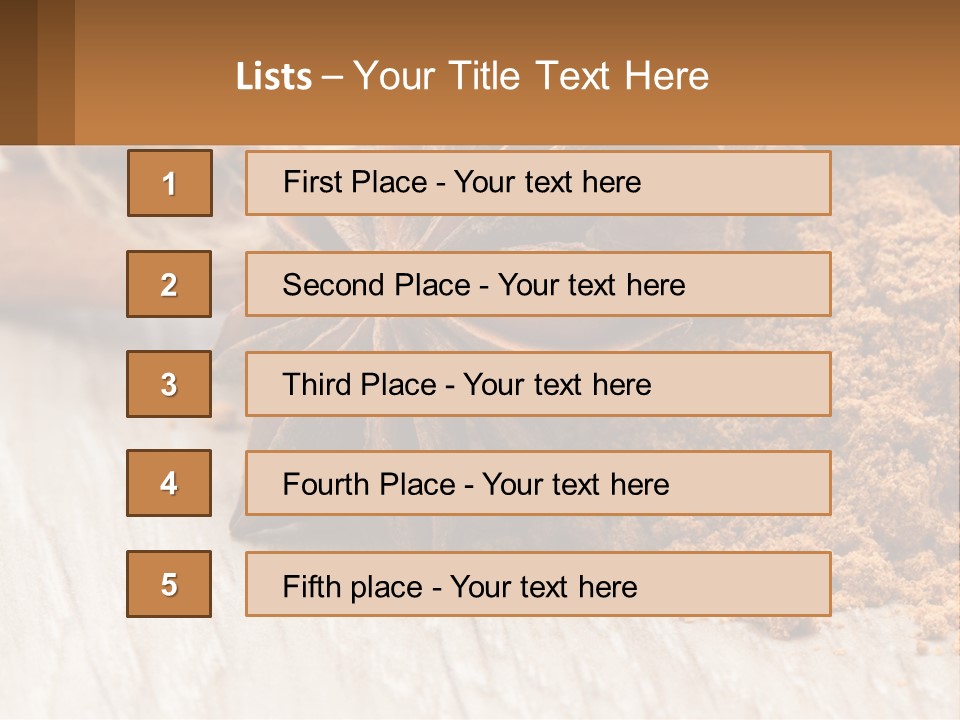Image resolution: width=960 pixels, height=720 pixels.
Task: Select the number 1 box
Action: pos(170,183)
